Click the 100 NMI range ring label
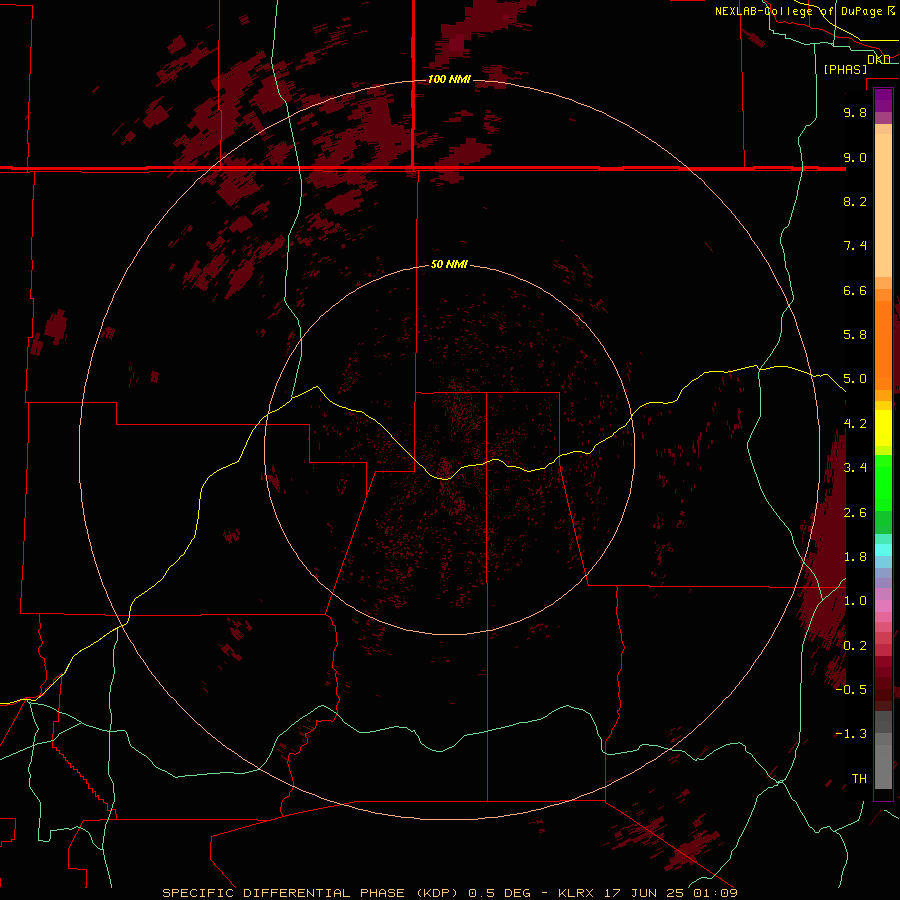Image resolution: width=900 pixels, height=900 pixels. coord(449,79)
